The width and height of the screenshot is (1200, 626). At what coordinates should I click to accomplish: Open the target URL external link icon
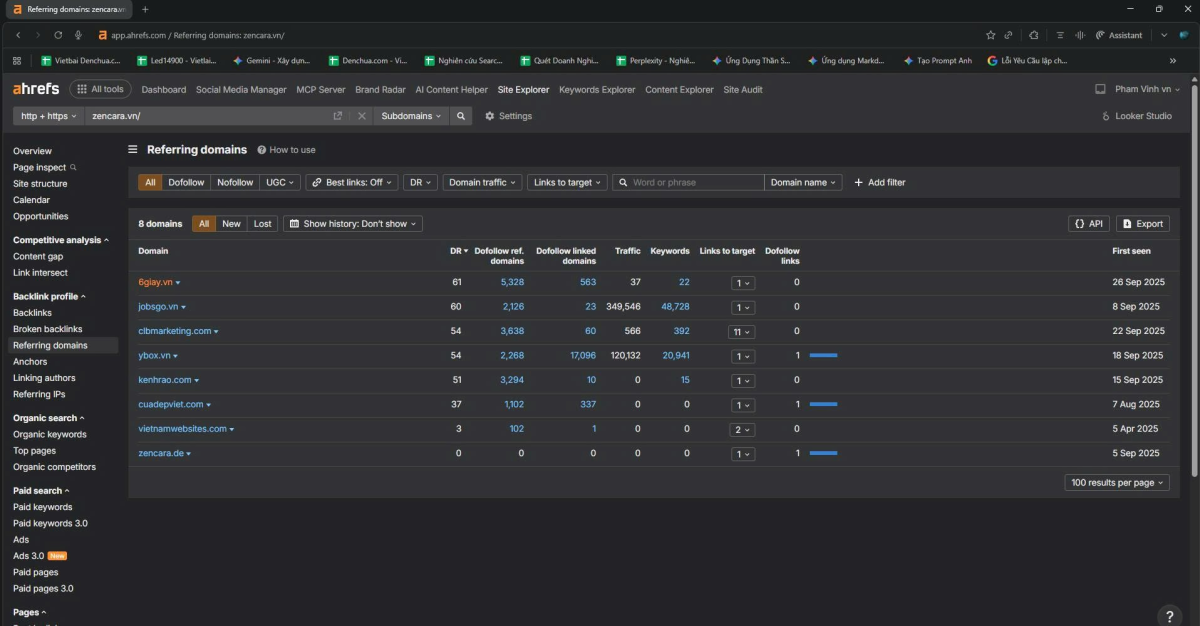point(338,116)
